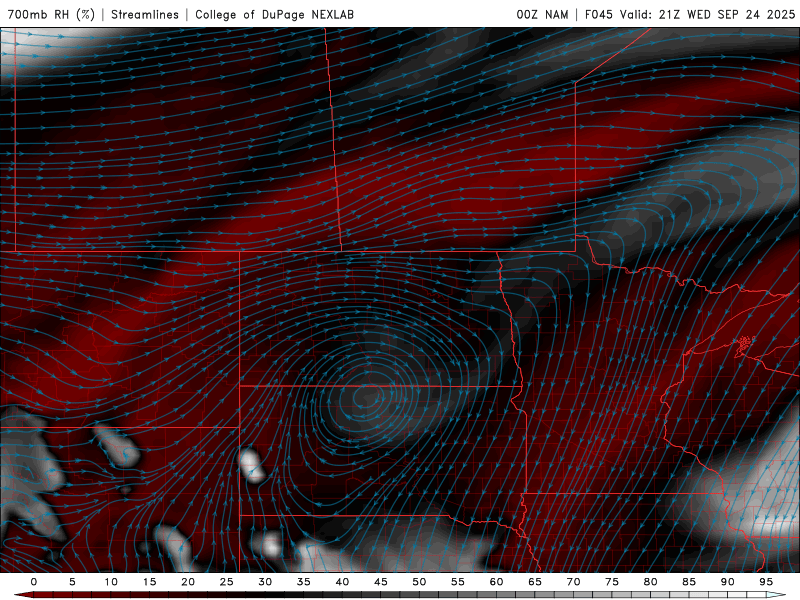This screenshot has width=800, height=600.
Task: Click 'College of DuPage NEXLAB' header text
Action: [x=274, y=14]
